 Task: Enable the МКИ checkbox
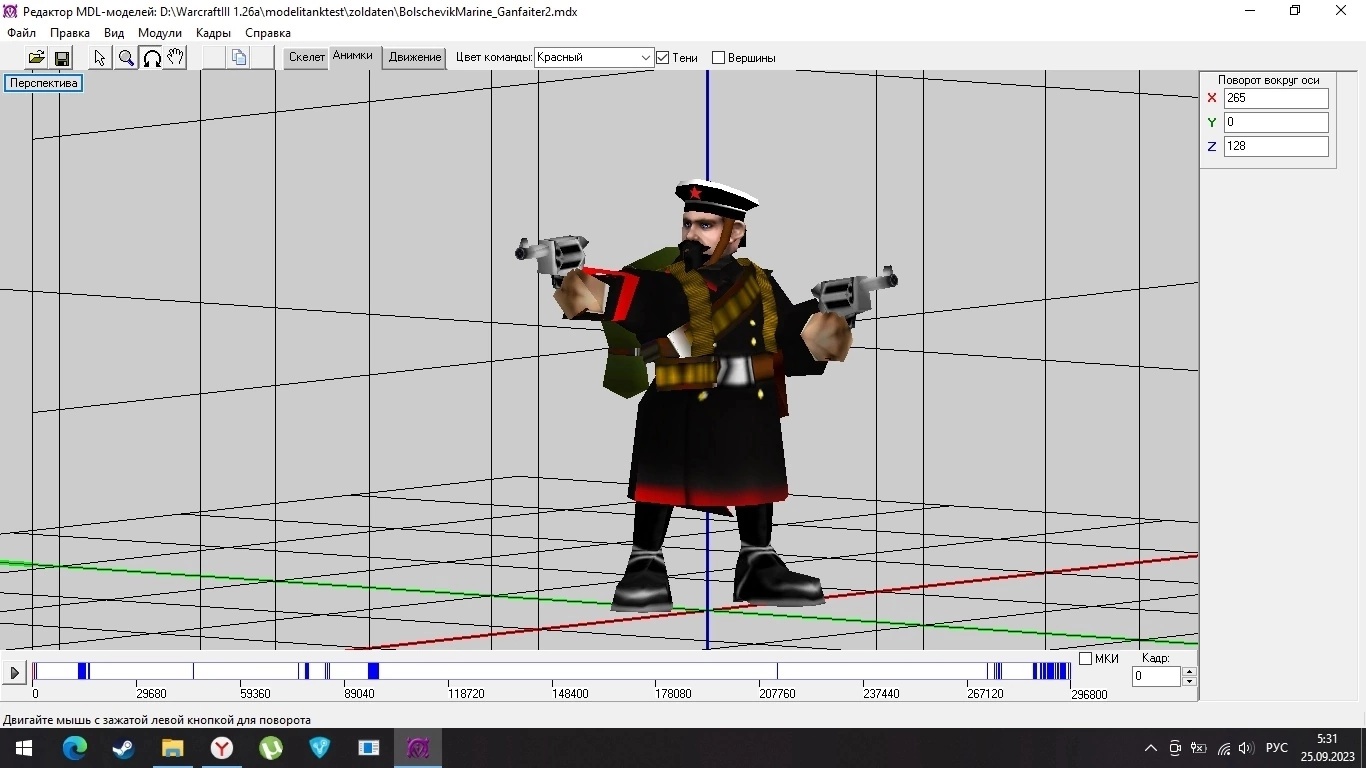click(x=1085, y=659)
